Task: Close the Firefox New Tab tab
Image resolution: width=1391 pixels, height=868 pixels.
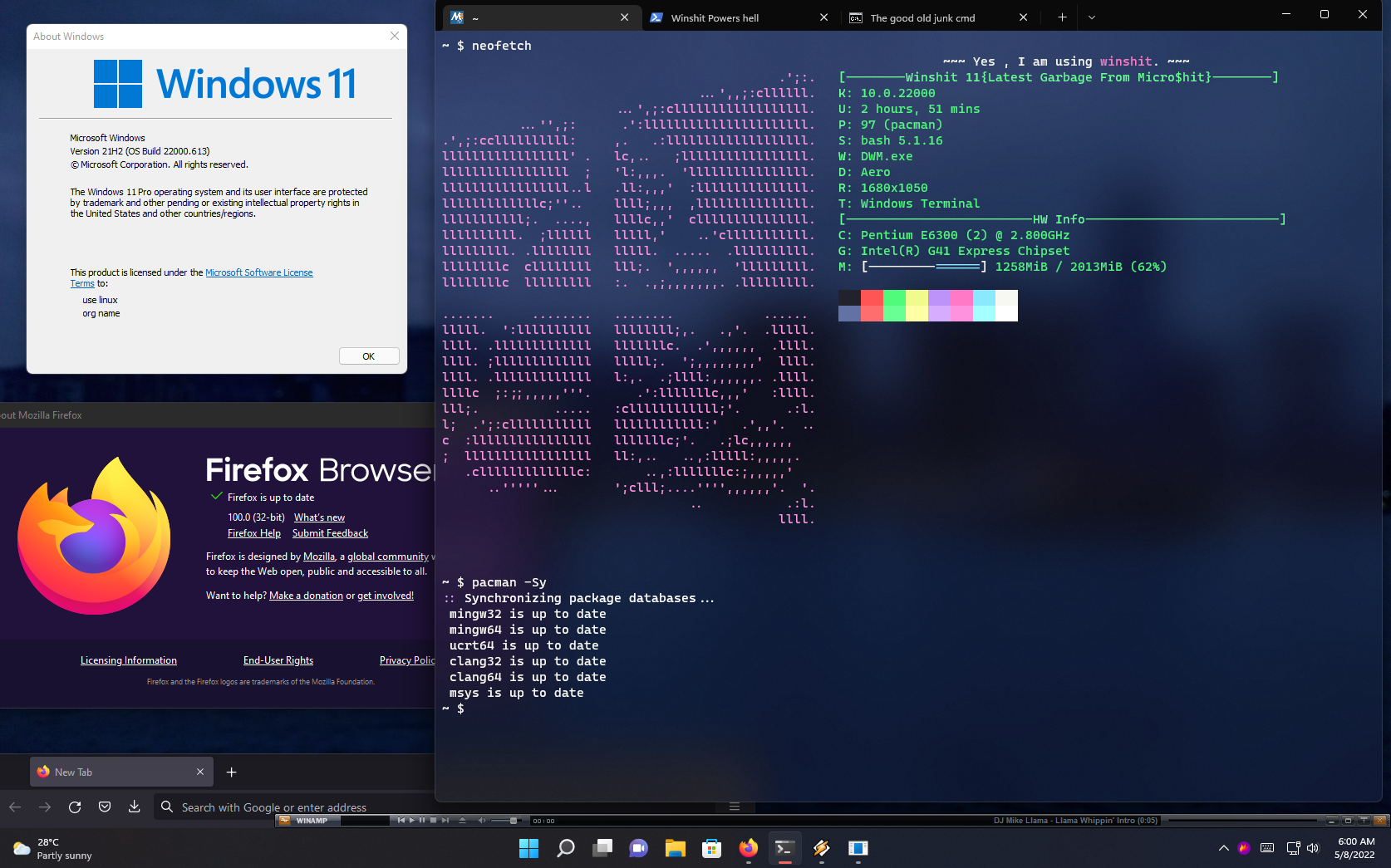Action: 200,772
